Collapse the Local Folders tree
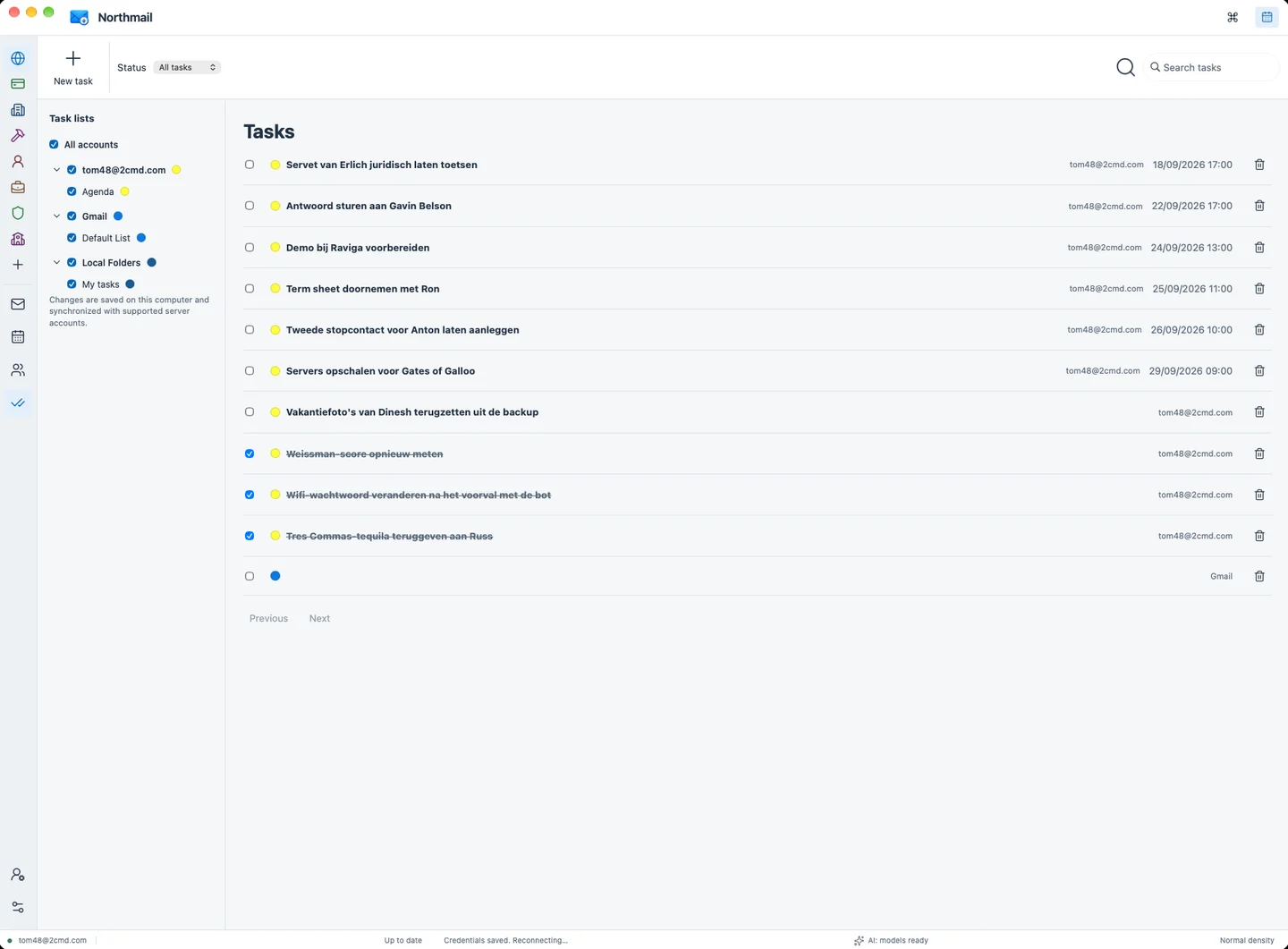 pyautogui.click(x=56, y=263)
